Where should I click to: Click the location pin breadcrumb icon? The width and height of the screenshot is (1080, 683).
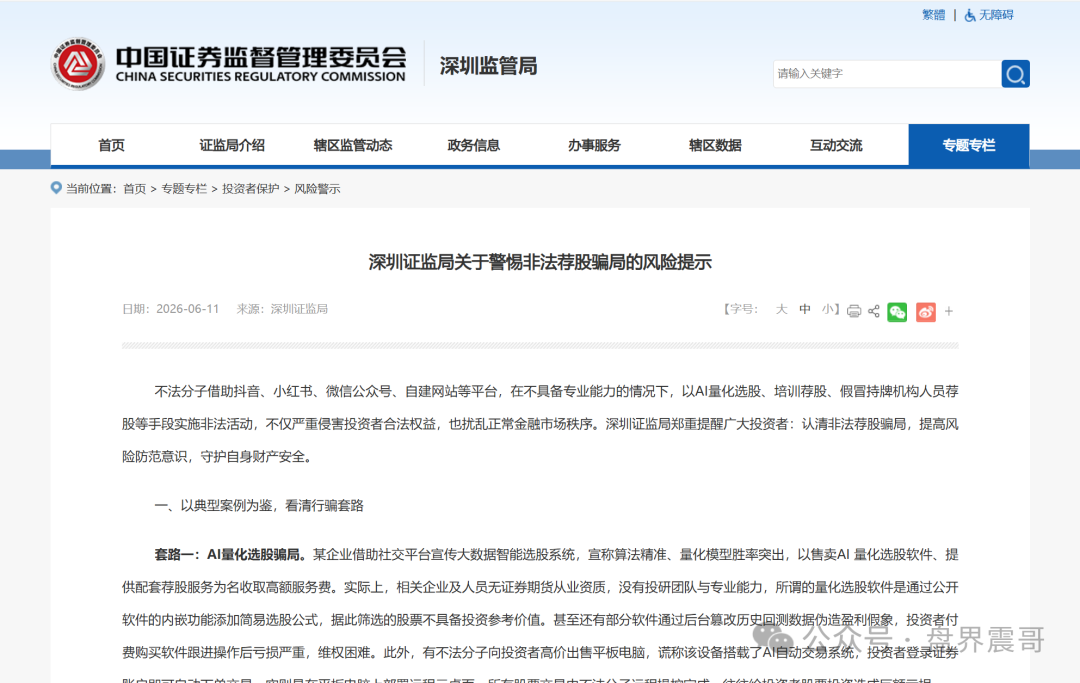coord(56,187)
